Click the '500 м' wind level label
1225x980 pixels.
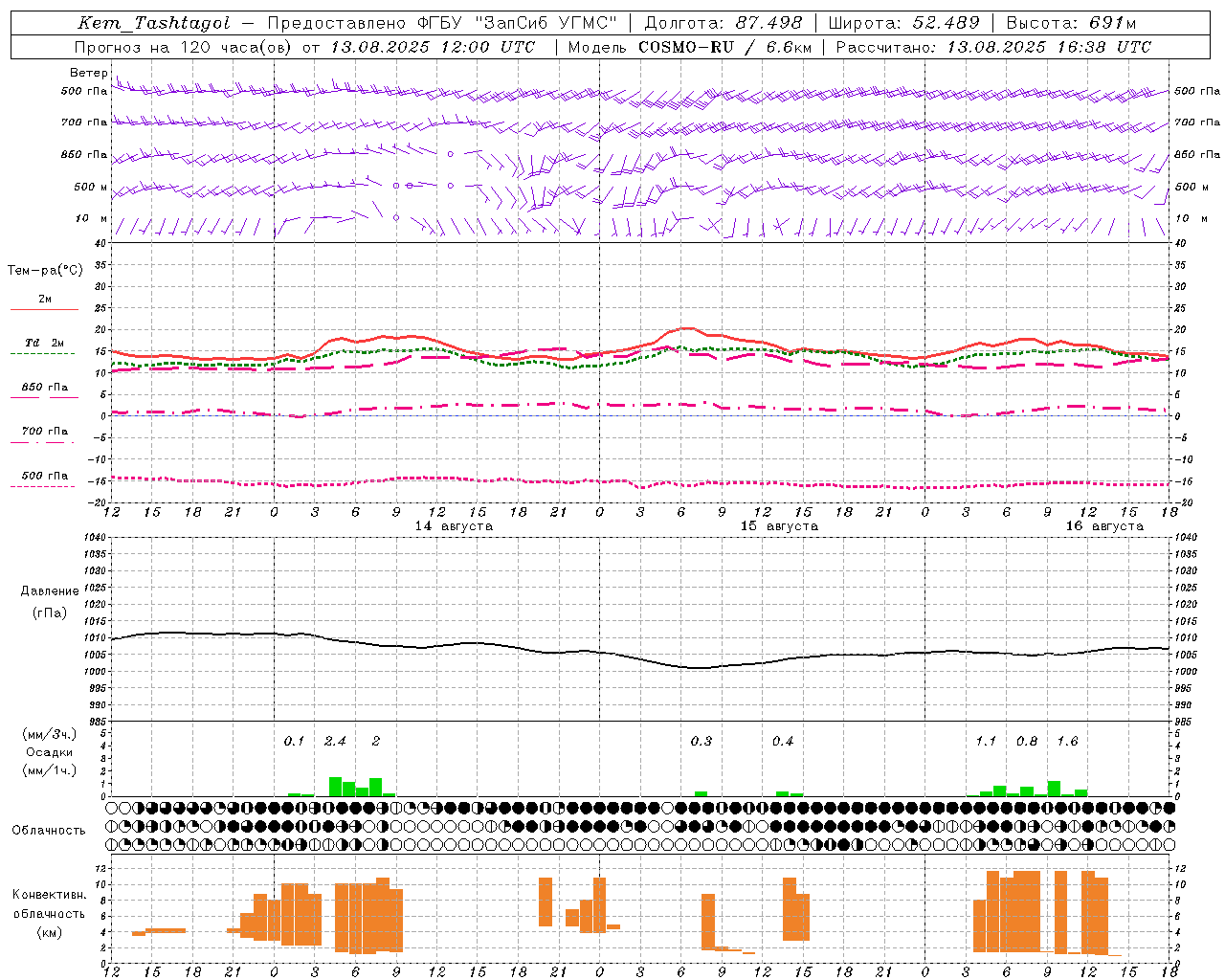(91, 187)
